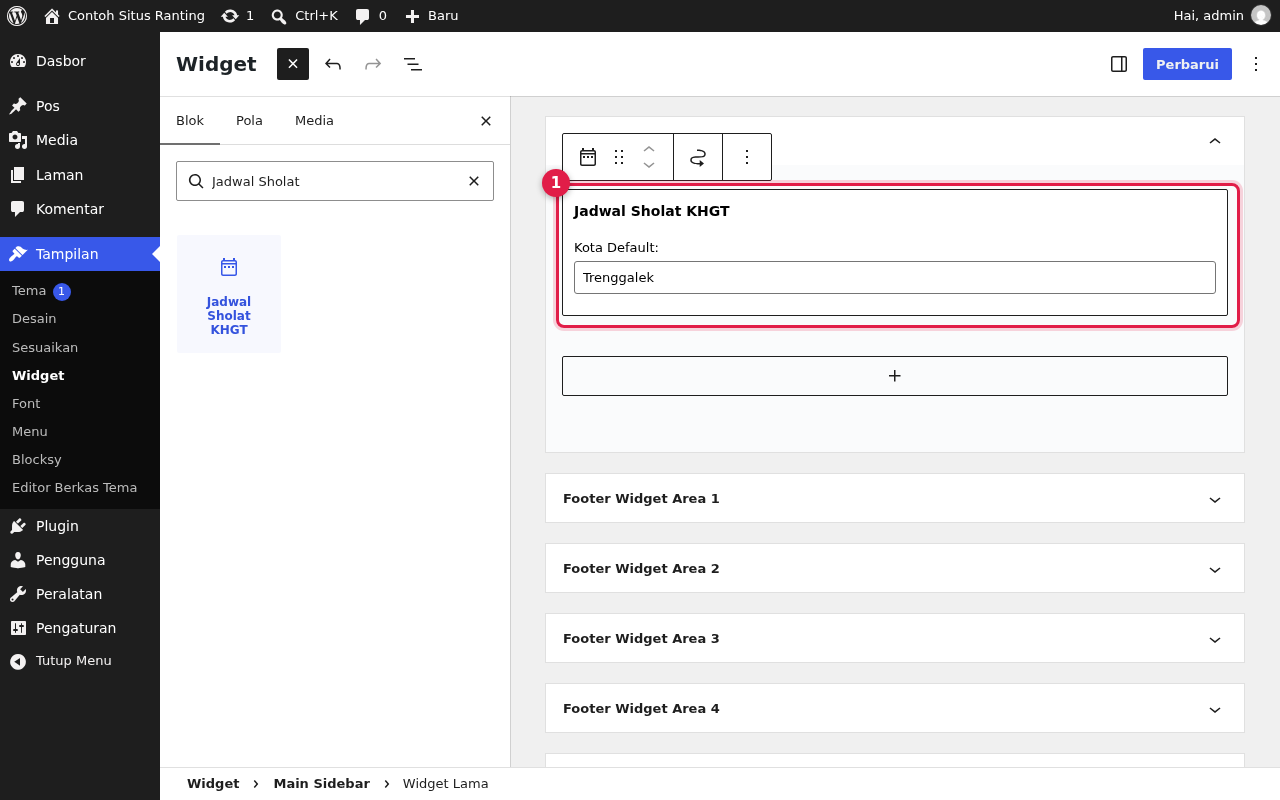Open the editor options menu
Image resolution: width=1280 pixels, height=800 pixels.
click(1256, 64)
